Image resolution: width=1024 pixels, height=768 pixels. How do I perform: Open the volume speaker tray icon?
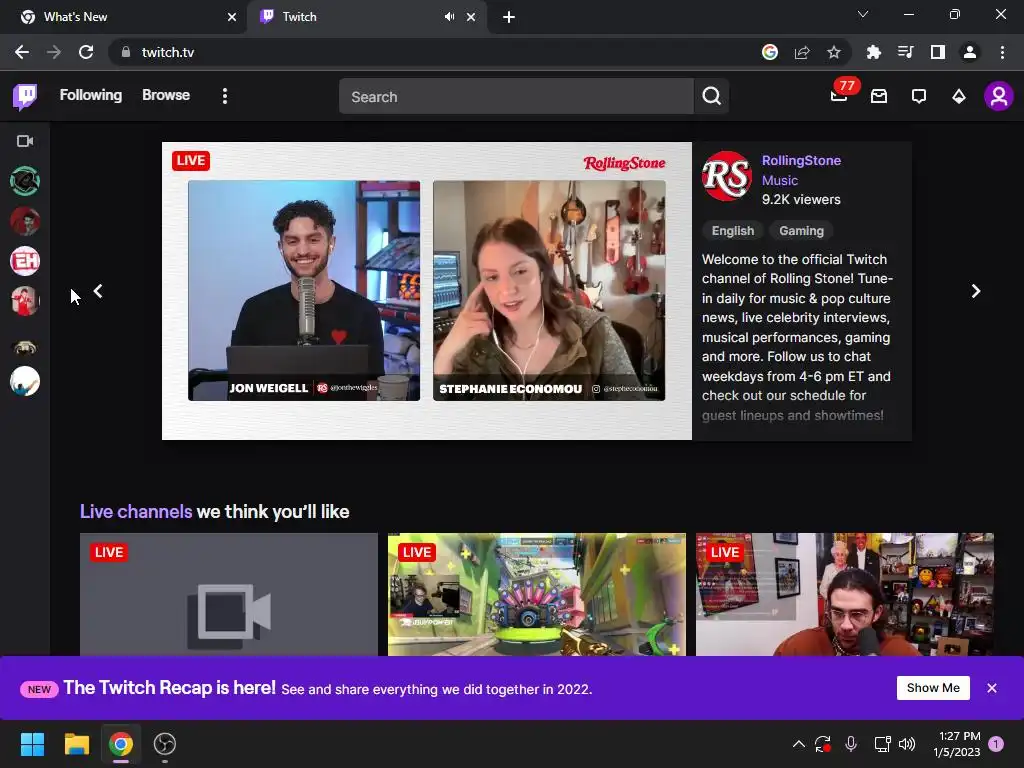907,744
